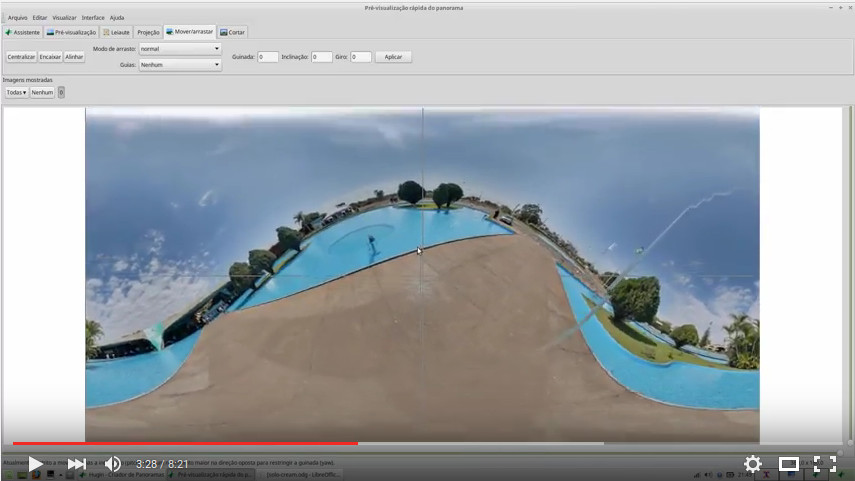Switch to the Leiaute tab
855x481 pixels.
[116, 32]
